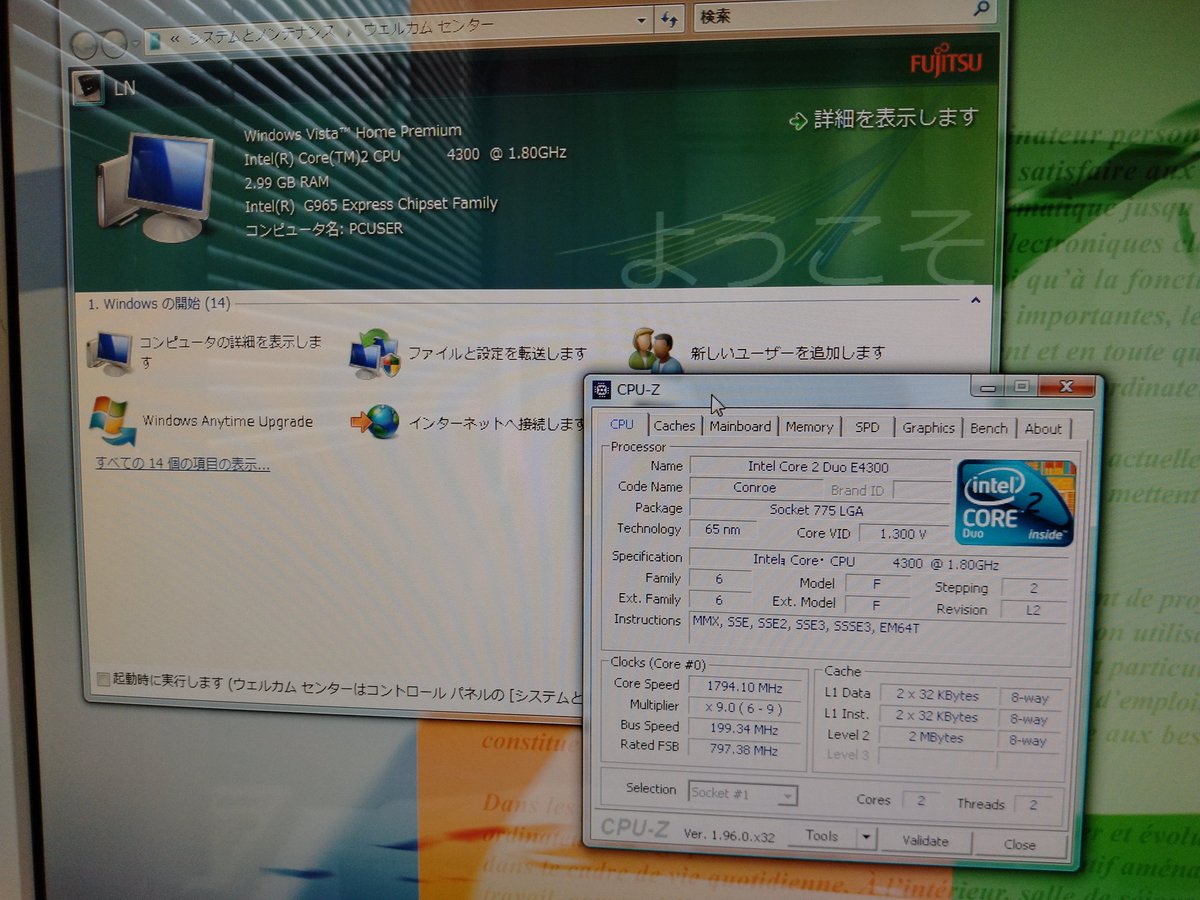Click 新しいユーザーを追加します text
Image resolution: width=1200 pixels, height=900 pixels.
click(x=788, y=352)
